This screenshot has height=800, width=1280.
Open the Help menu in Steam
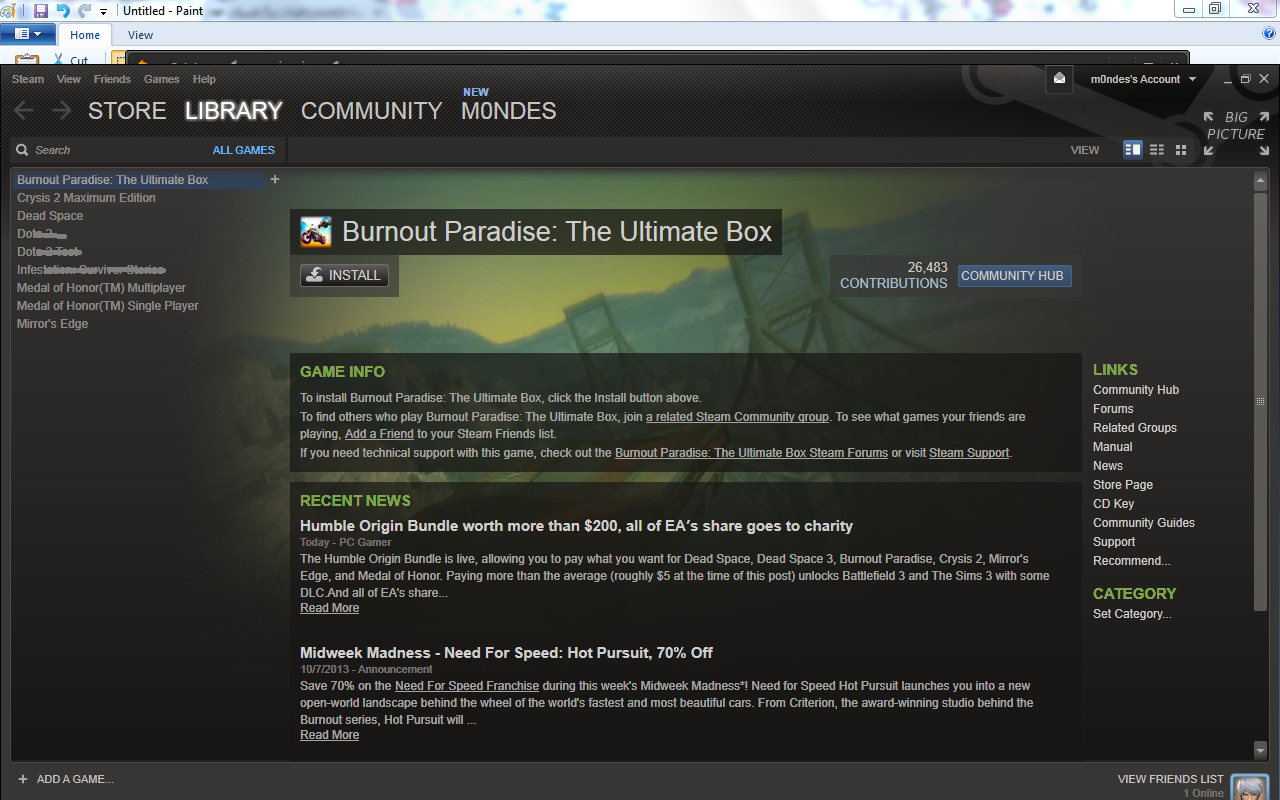click(x=204, y=79)
